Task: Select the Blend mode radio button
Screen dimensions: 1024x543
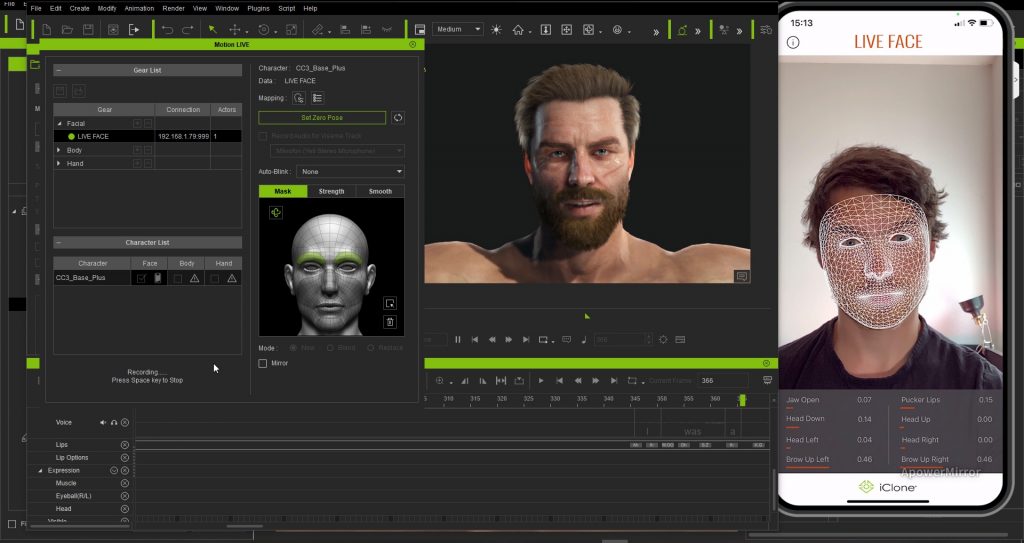Action: 330,348
